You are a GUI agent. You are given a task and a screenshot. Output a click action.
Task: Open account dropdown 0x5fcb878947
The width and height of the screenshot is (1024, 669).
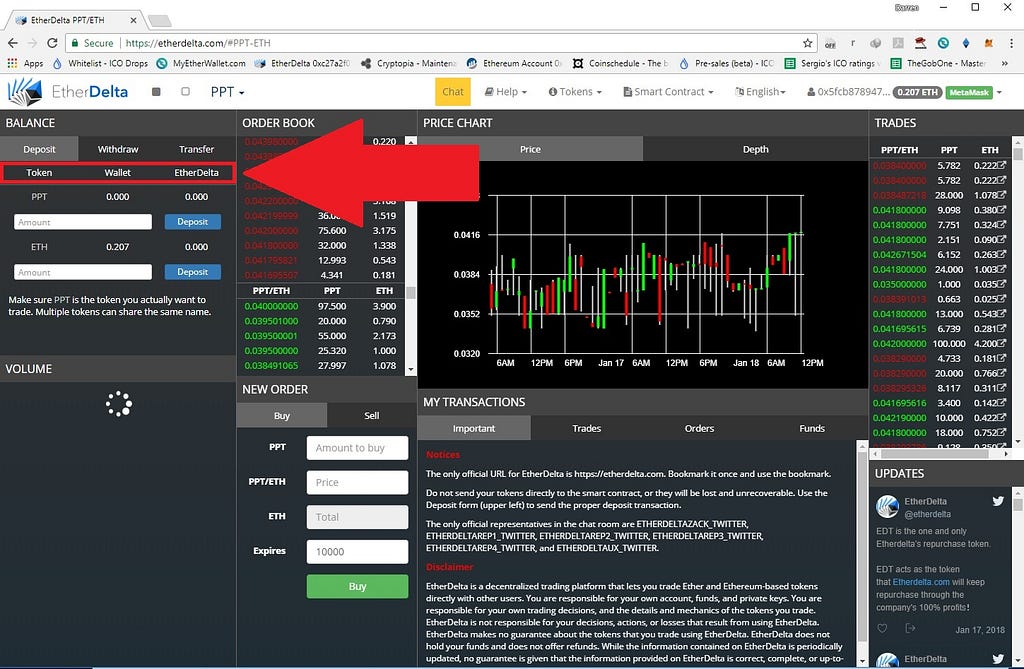(848, 92)
